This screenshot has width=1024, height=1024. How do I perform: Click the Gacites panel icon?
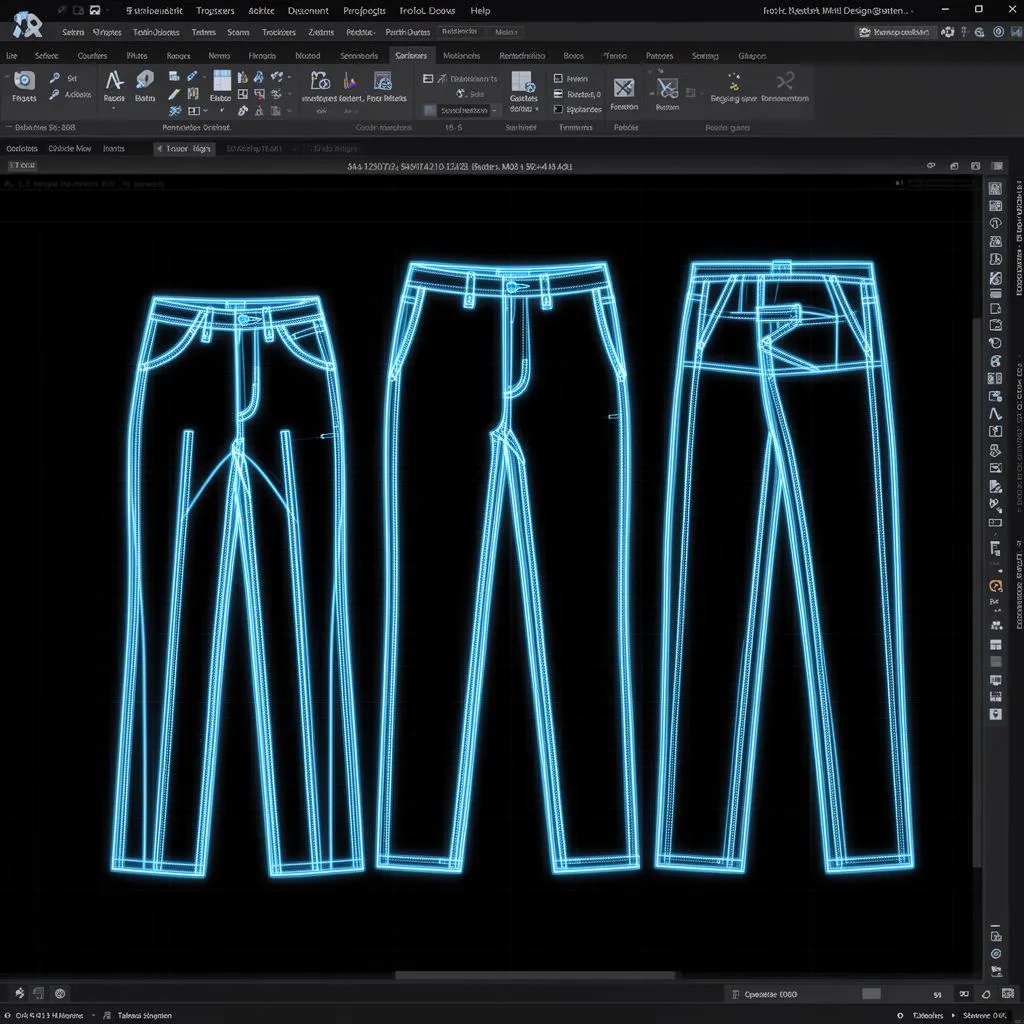[x=523, y=81]
